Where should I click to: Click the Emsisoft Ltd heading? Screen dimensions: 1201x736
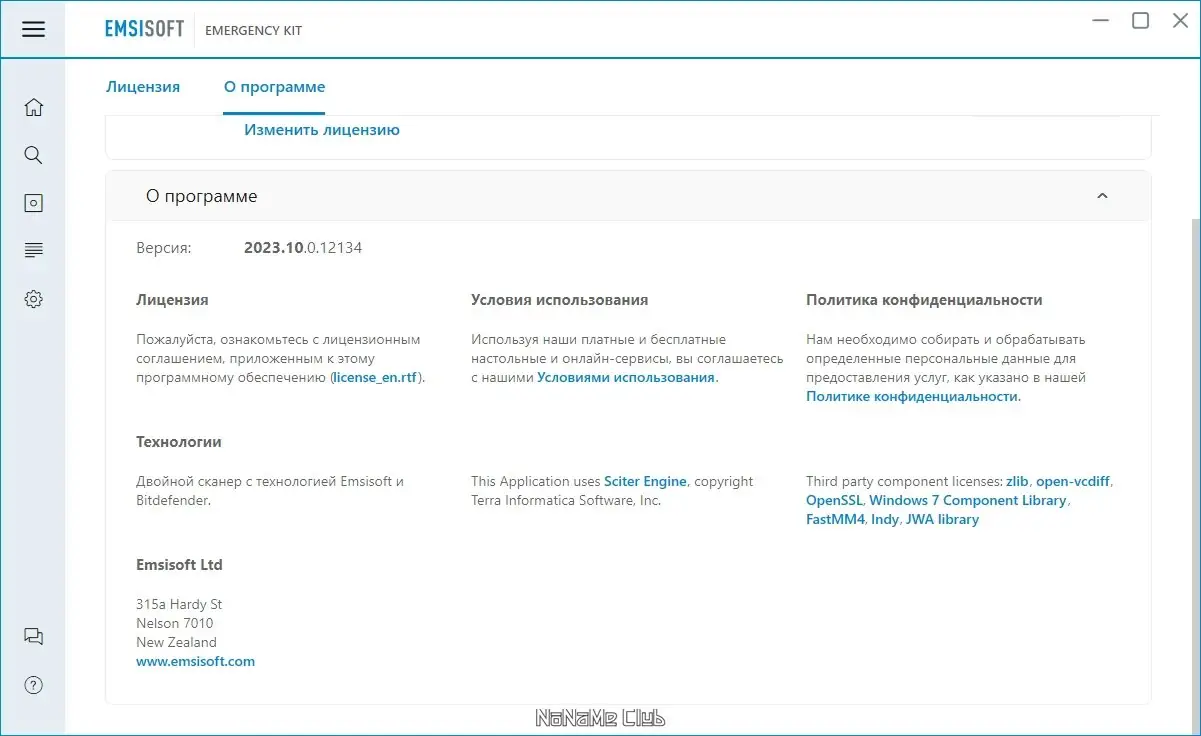tap(179, 565)
